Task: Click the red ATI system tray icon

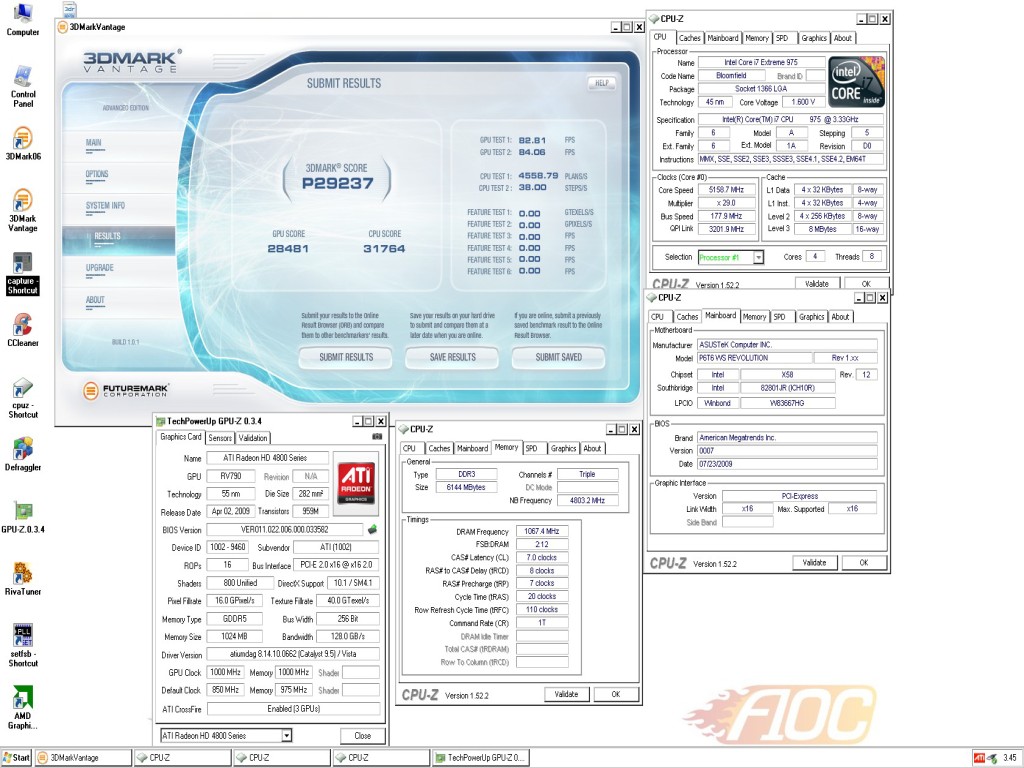Action: click(979, 758)
